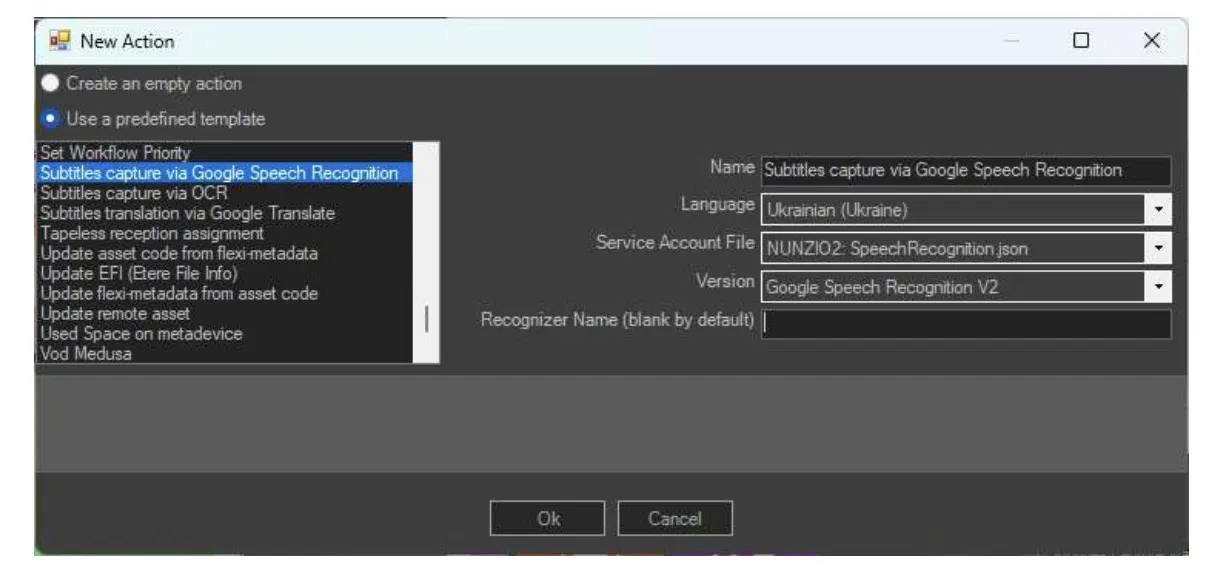
Task: Open the Language dropdown
Action: tap(1159, 210)
